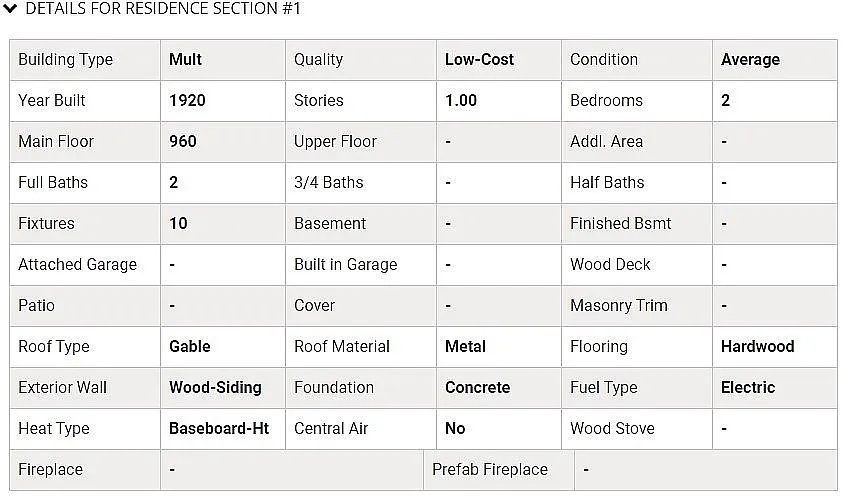Click the Fixtures value 10

[178, 223]
